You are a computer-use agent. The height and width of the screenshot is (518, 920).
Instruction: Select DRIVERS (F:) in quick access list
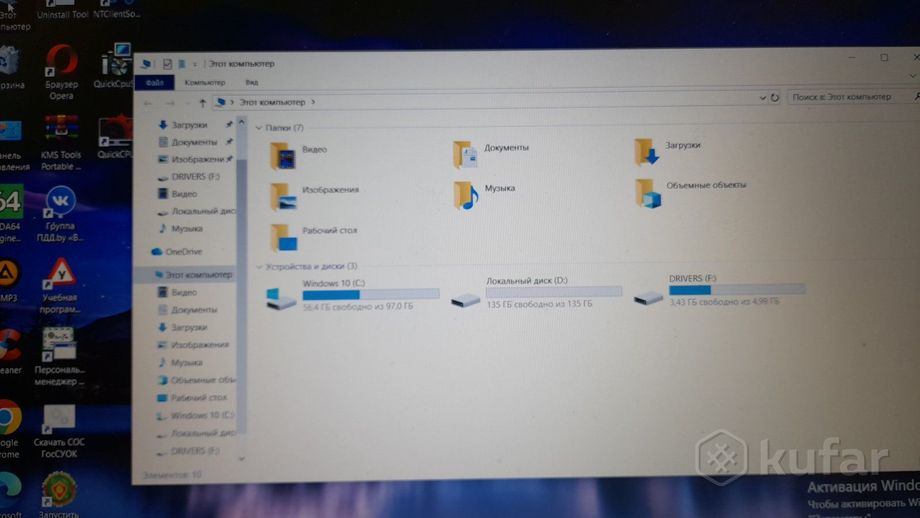(x=189, y=177)
